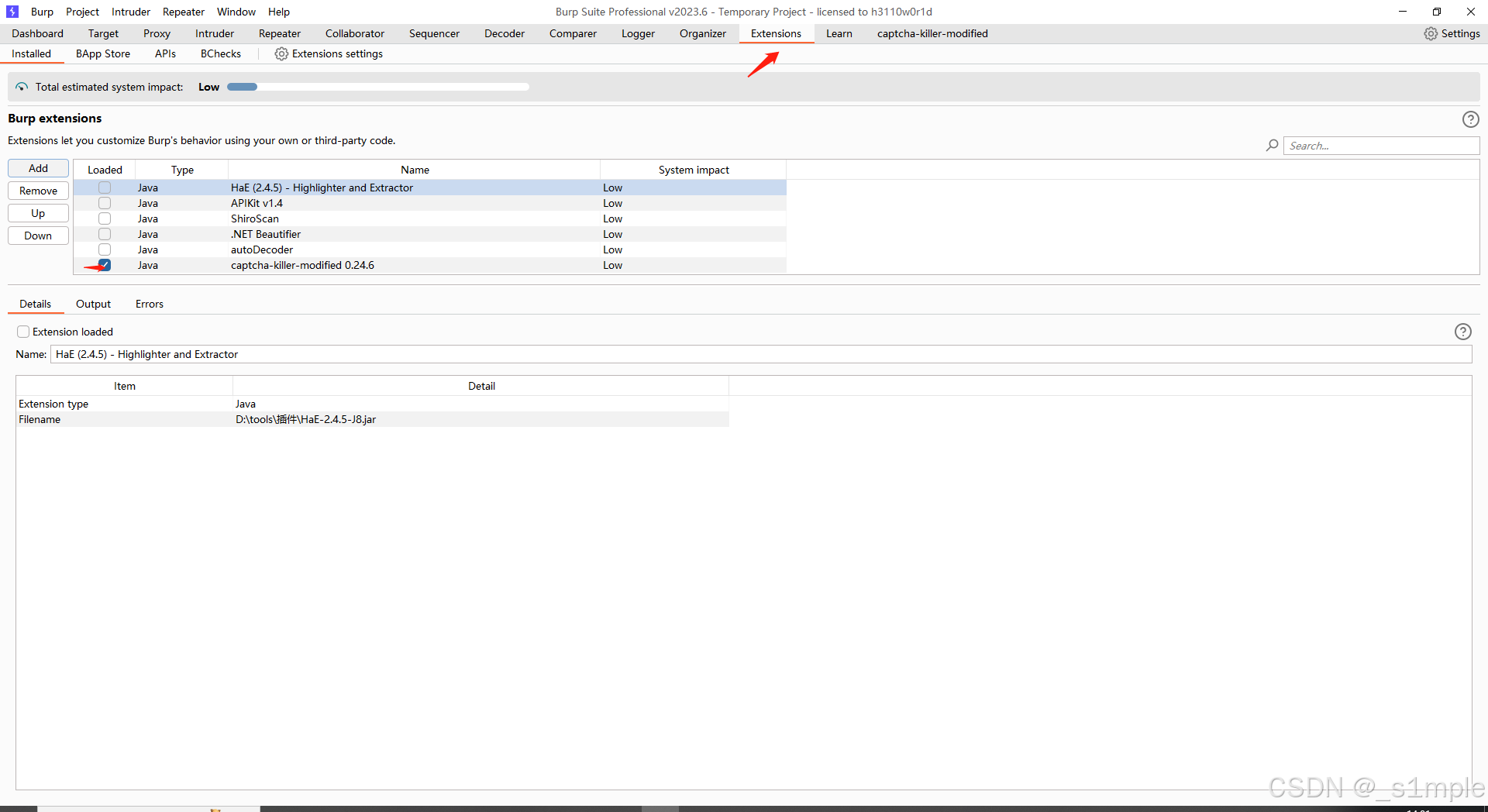This screenshot has height=812, width=1488.
Task: Click the Item column header in details
Action: pos(125,386)
